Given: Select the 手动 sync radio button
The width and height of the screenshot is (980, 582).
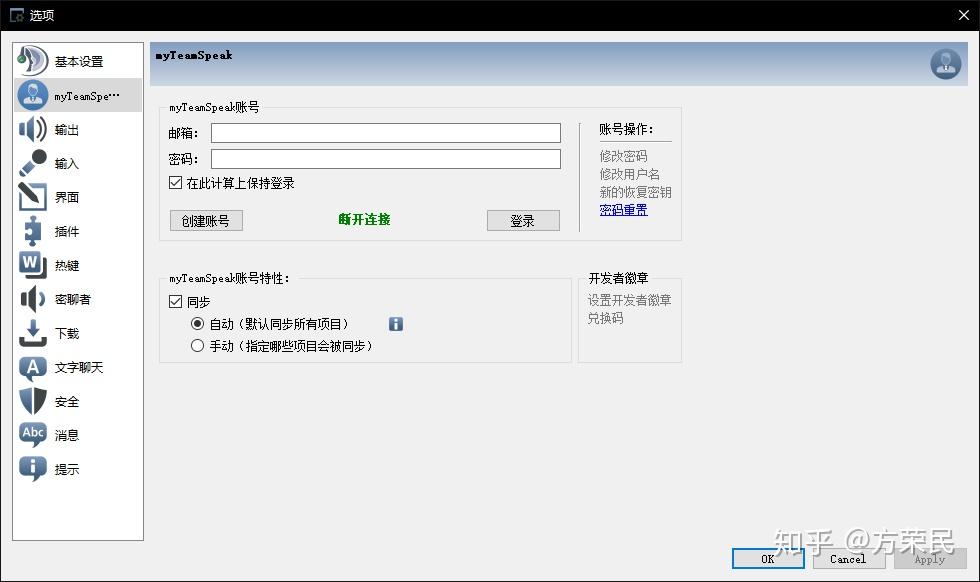Looking at the screenshot, I should 197,346.
